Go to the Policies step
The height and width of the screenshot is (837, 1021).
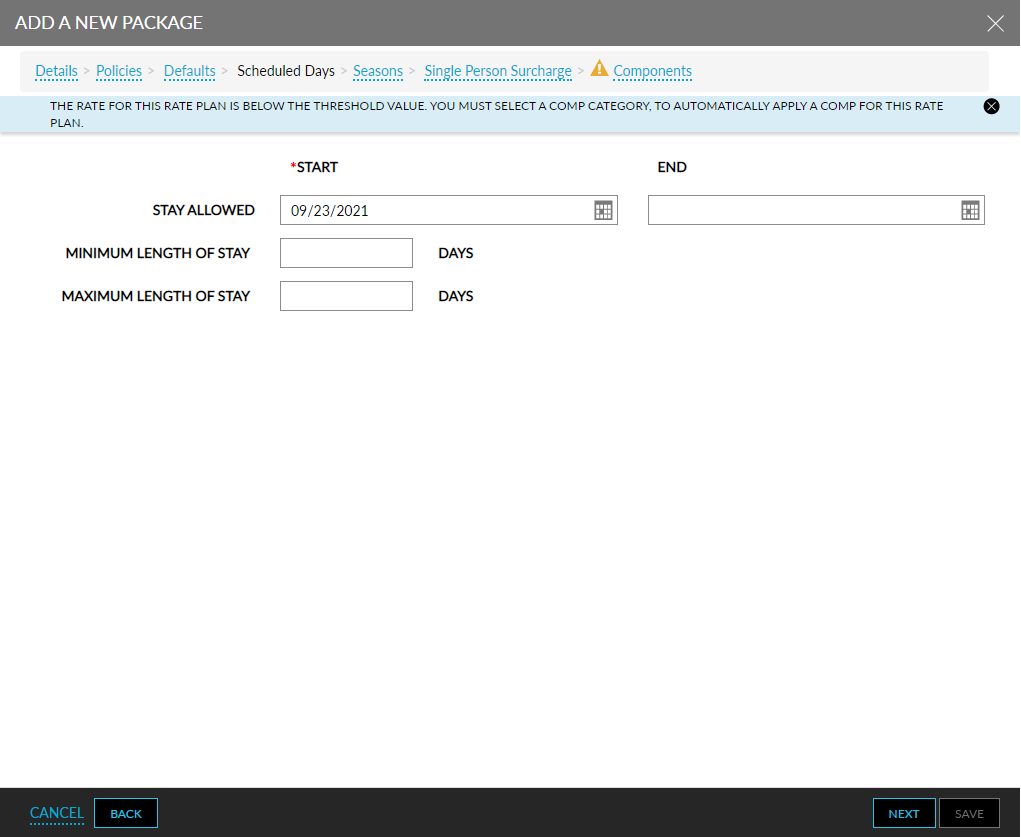(119, 71)
